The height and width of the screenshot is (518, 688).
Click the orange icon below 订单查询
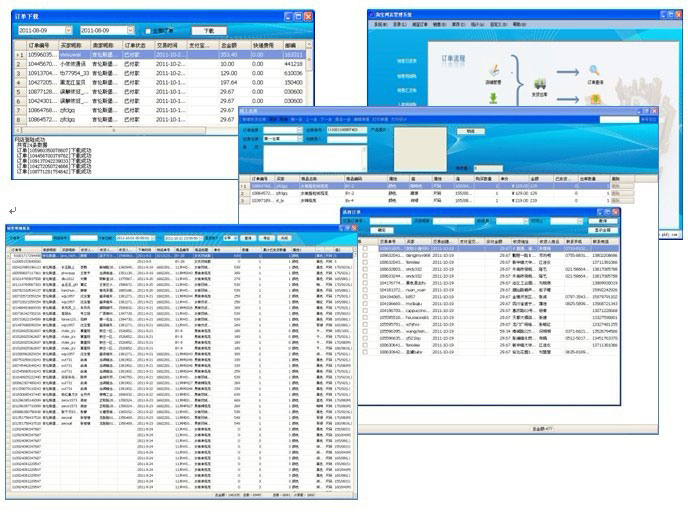(x=595, y=100)
